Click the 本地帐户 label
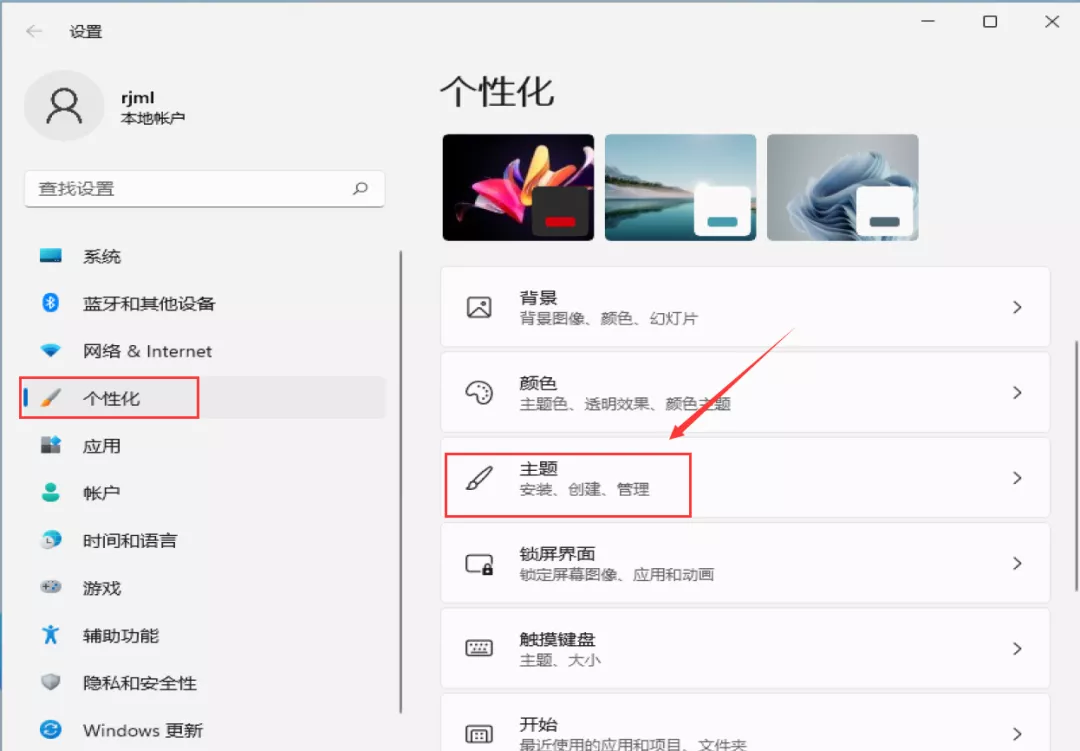The width and height of the screenshot is (1080, 751). [153, 119]
